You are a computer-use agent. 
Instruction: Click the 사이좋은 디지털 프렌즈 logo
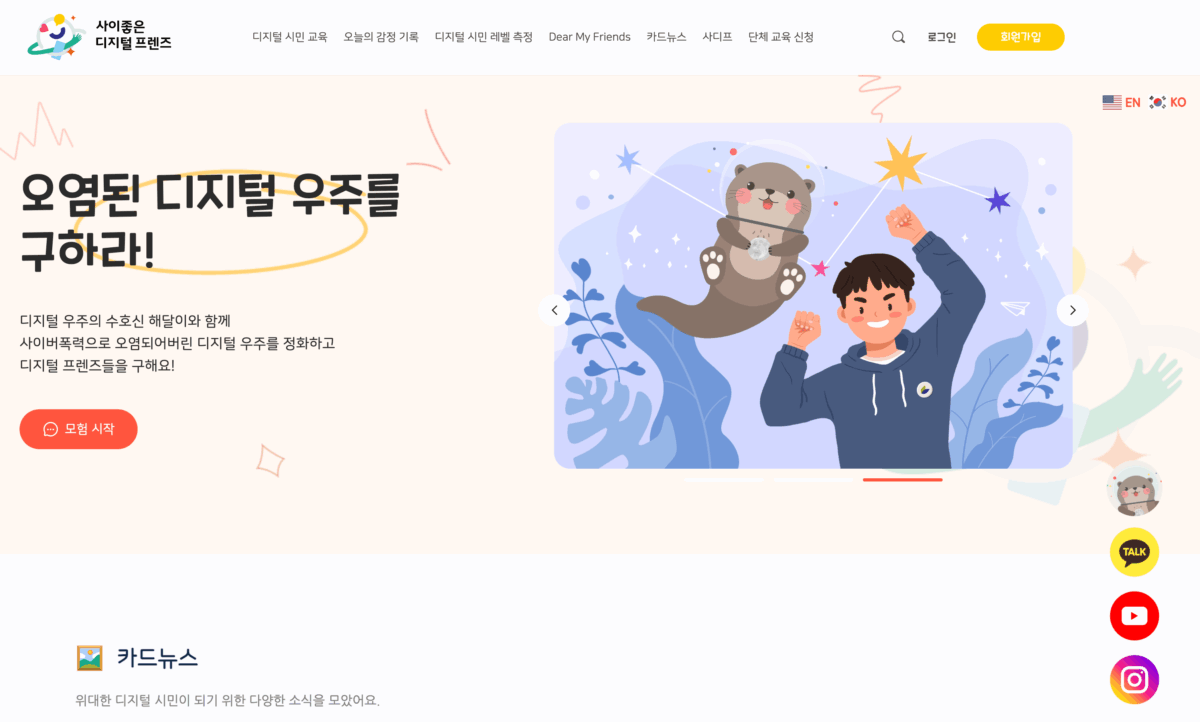coord(99,37)
